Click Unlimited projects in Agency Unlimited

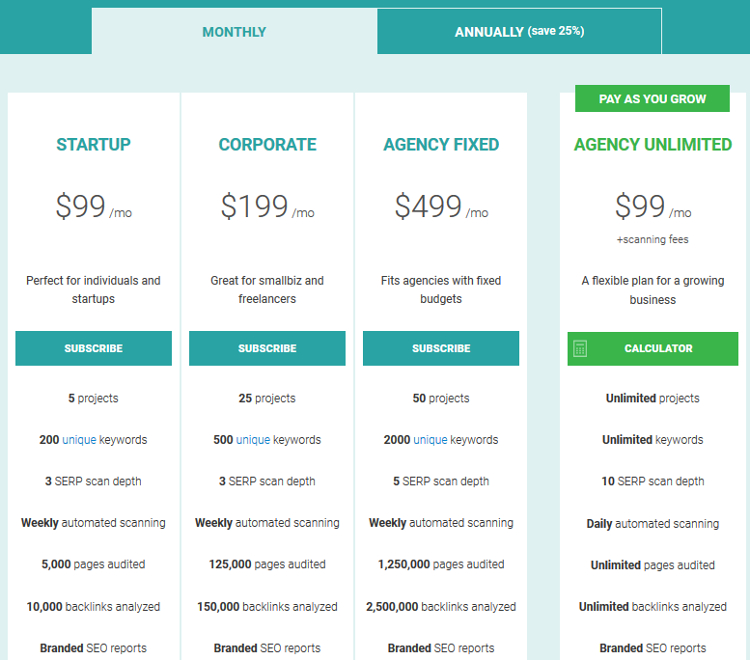point(652,398)
